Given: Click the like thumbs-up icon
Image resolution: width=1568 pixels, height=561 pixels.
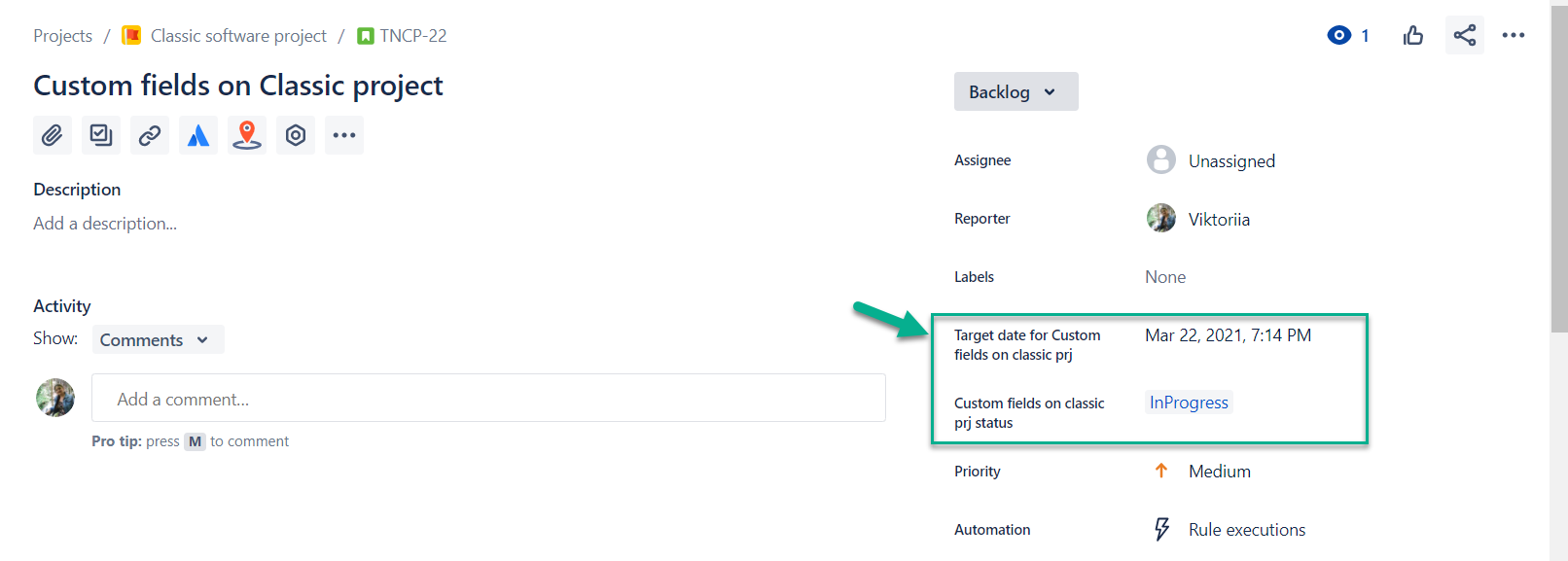Looking at the screenshot, I should 1412,35.
